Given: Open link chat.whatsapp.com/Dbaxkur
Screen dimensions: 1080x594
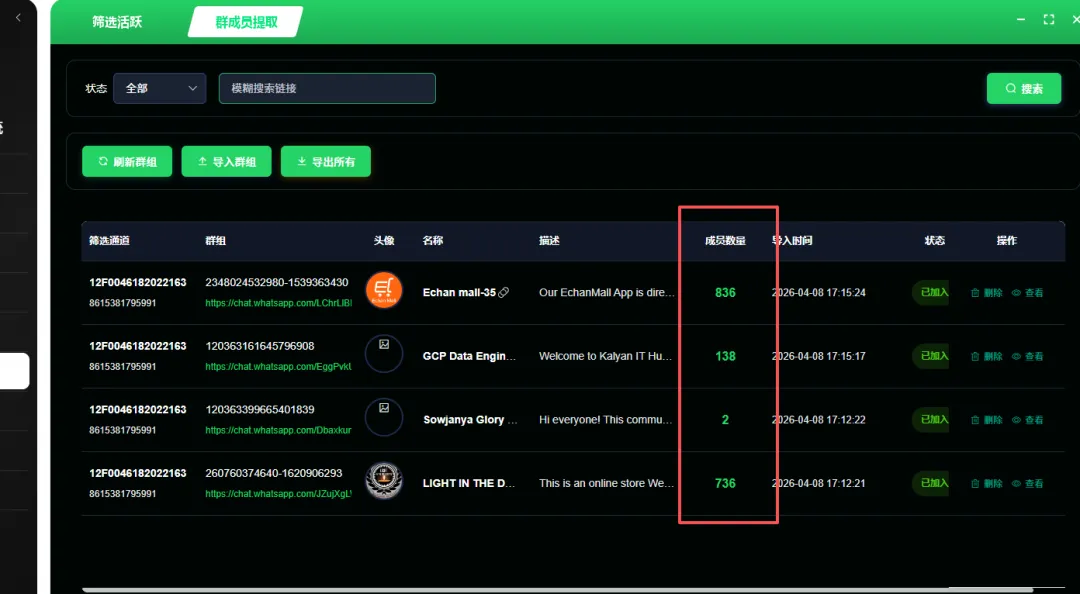Looking at the screenshot, I should [x=278, y=430].
